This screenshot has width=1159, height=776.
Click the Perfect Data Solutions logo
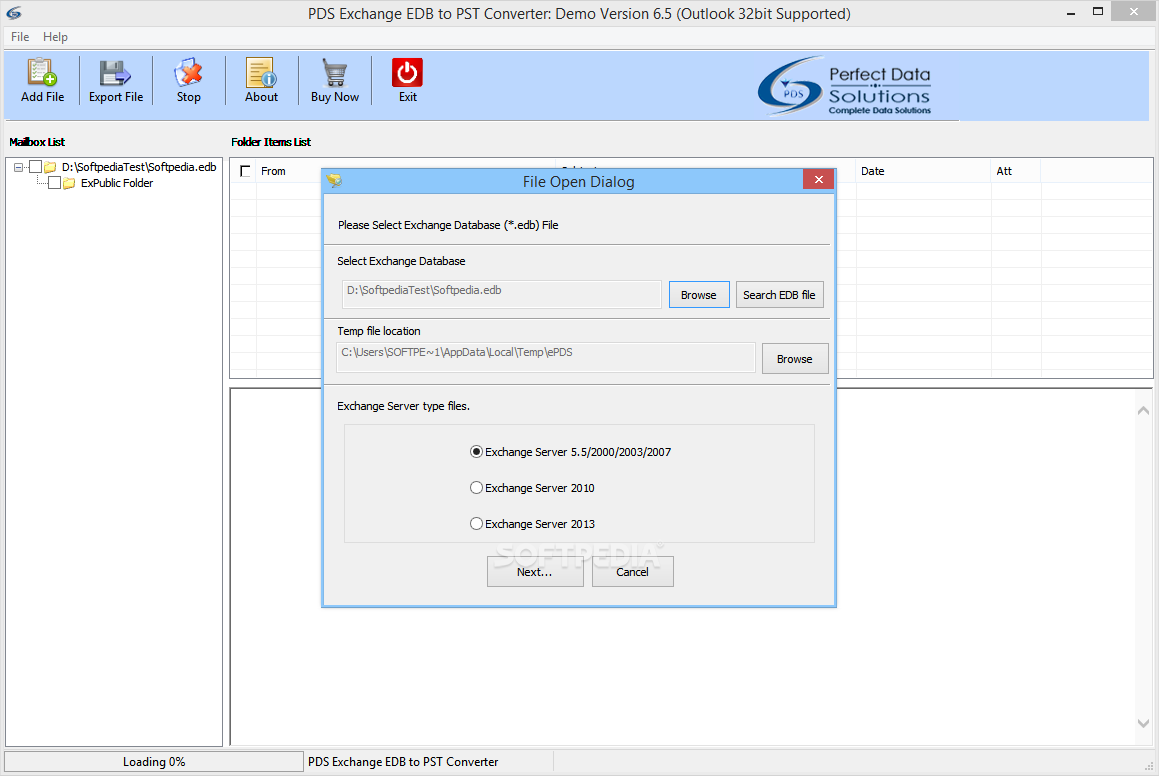coord(844,87)
